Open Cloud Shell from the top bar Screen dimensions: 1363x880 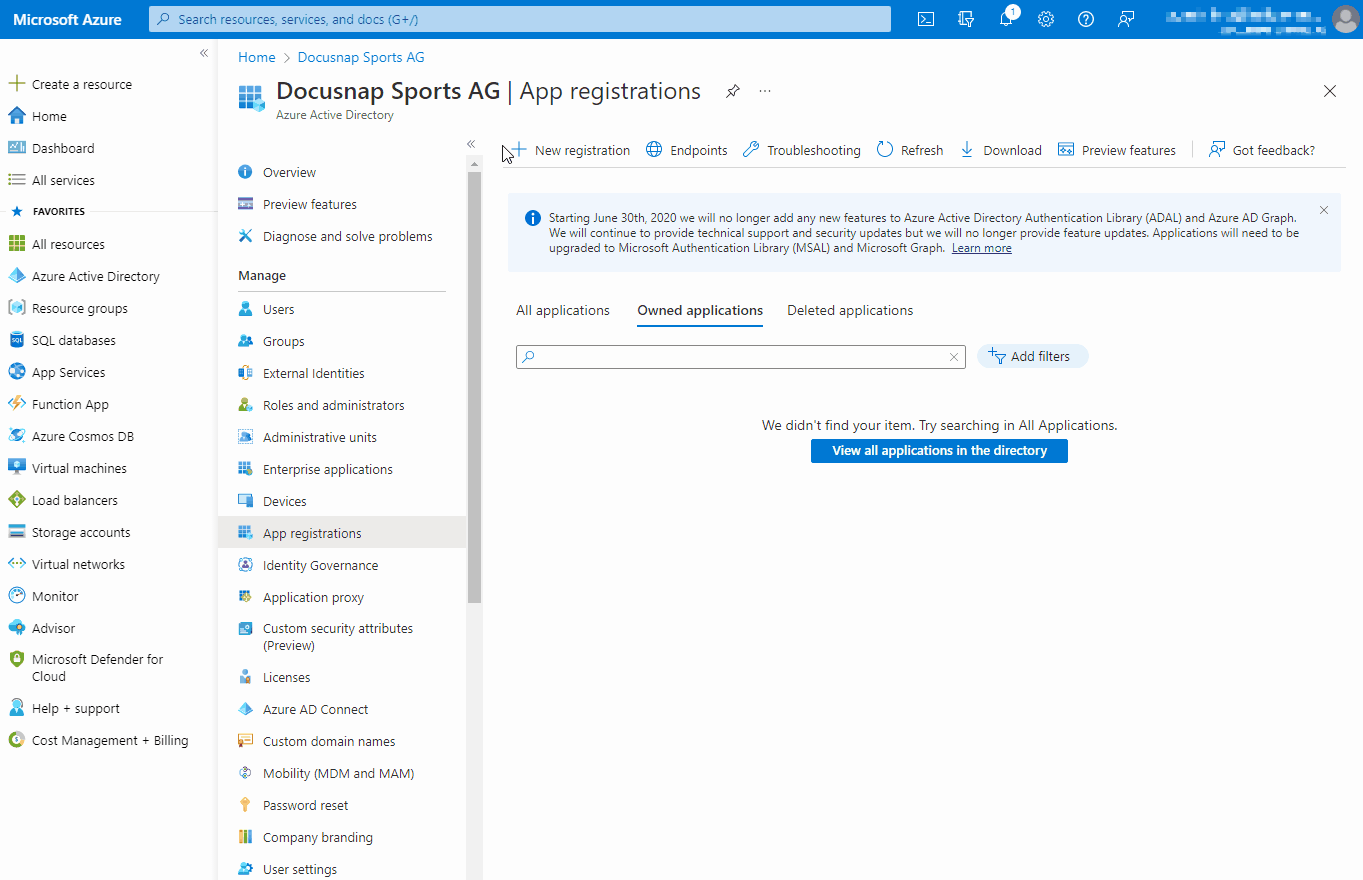click(x=925, y=18)
